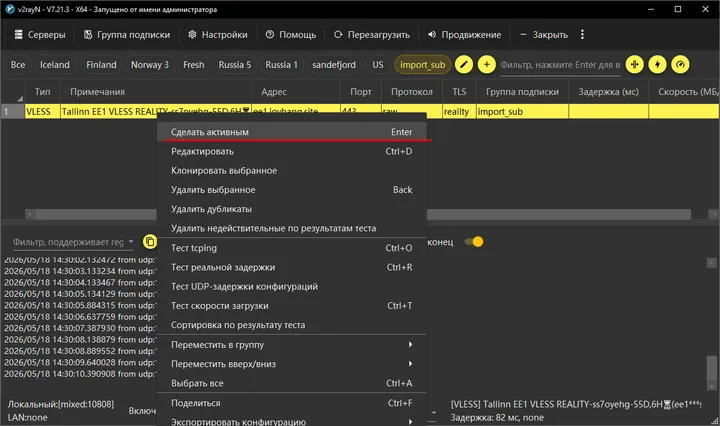Open the three-dots overflow menu in toolbar
Image resolution: width=720 pixels, height=426 pixels.
(x=582, y=34)
